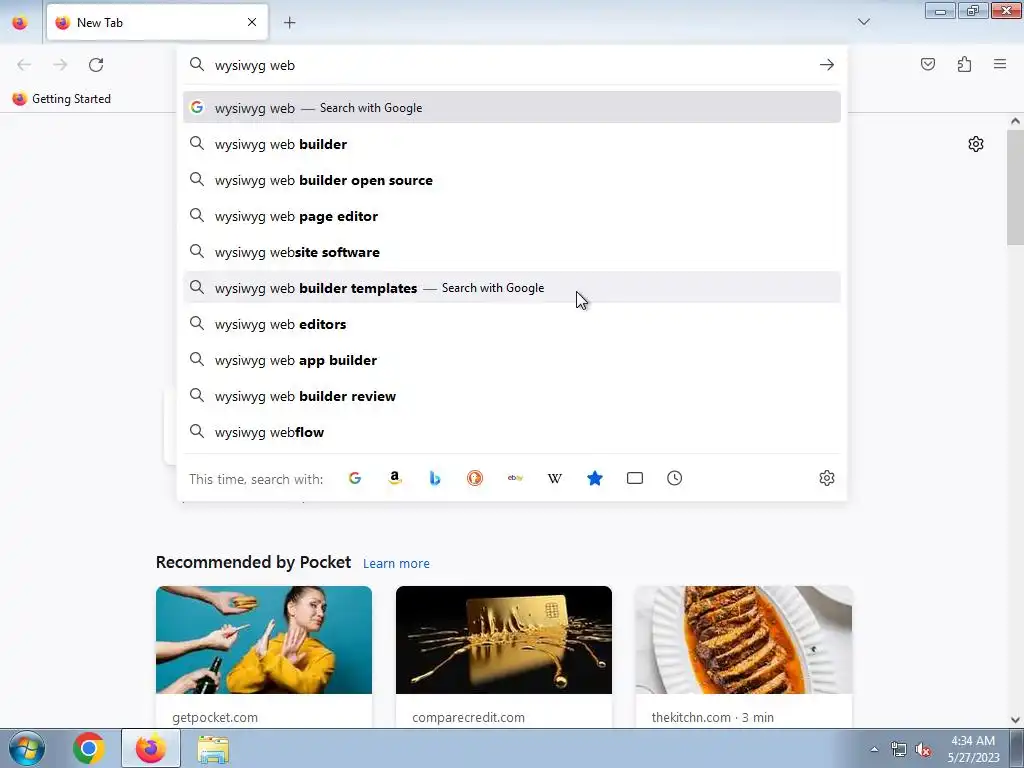
Task: Close the New Tab tab
Action: click(252, 22)
